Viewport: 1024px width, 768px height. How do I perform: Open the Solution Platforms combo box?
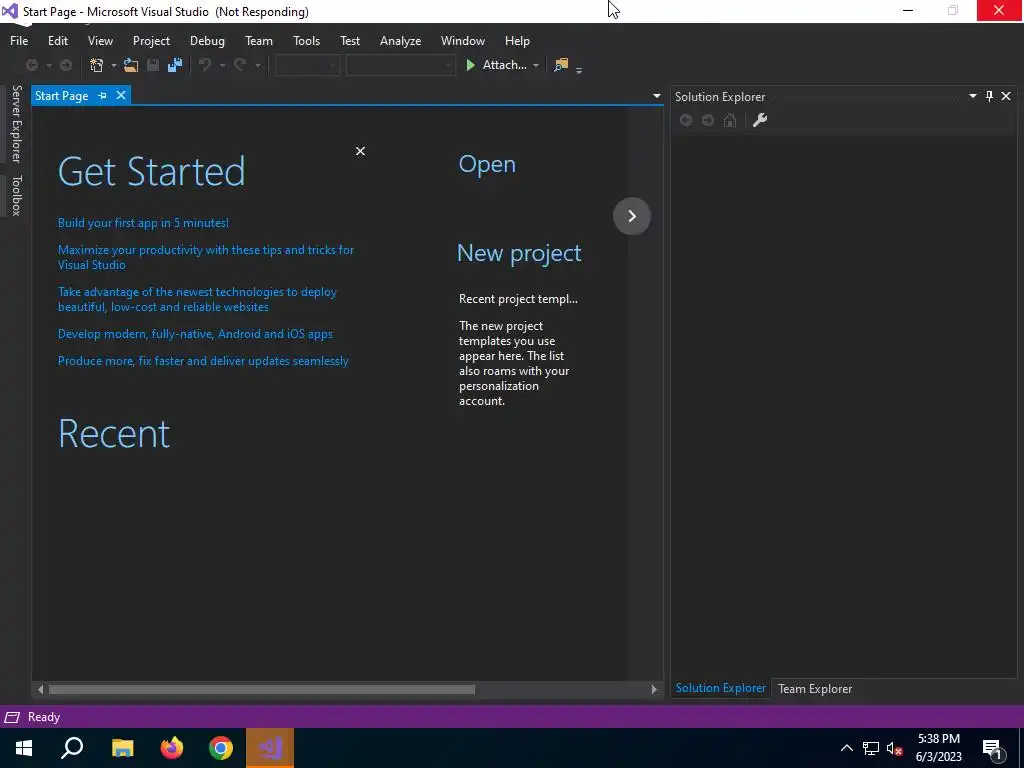(x=400, y=65)
